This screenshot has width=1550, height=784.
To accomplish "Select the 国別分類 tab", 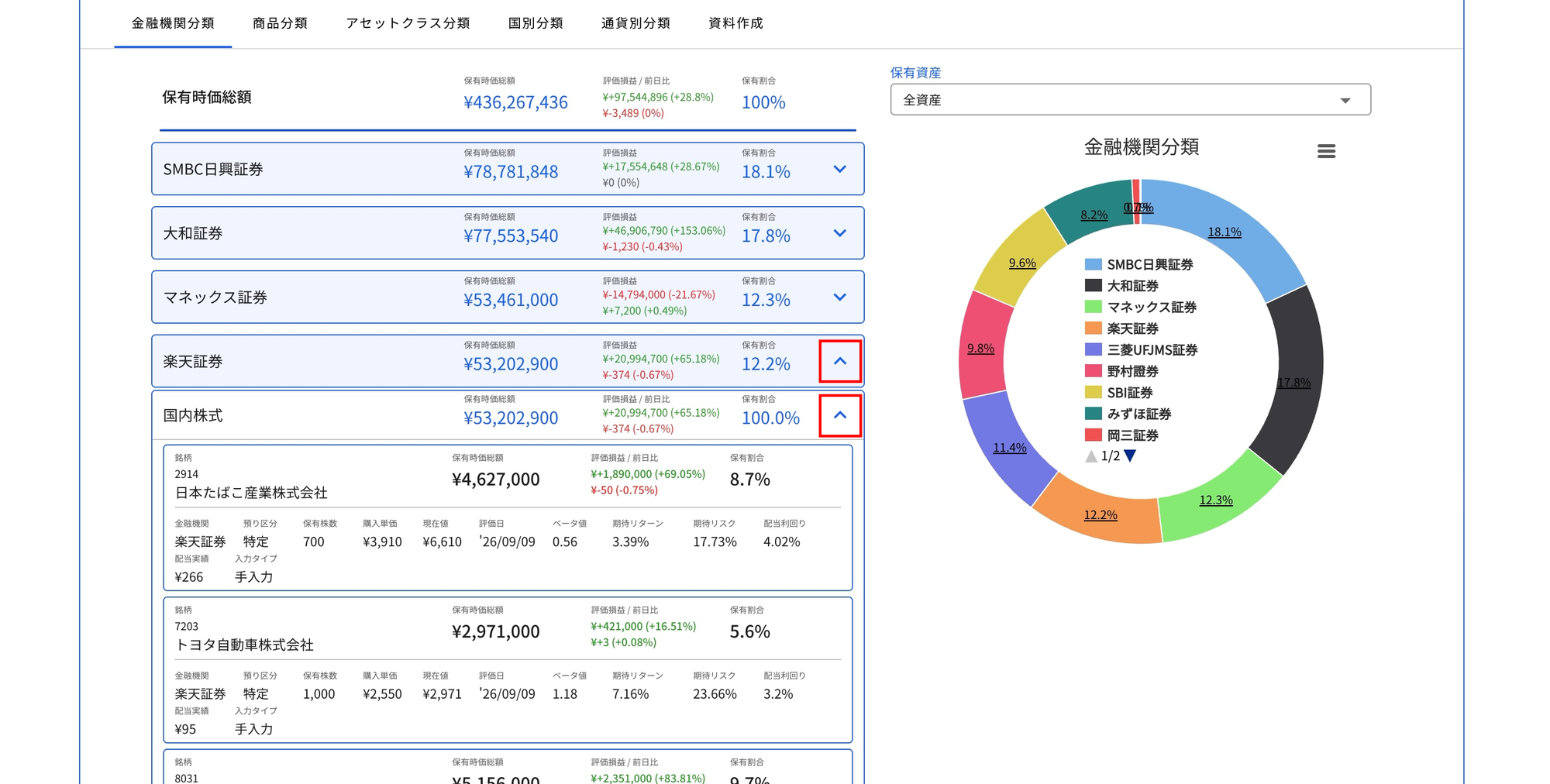I will pyautogui.click(x=536, y=23).
